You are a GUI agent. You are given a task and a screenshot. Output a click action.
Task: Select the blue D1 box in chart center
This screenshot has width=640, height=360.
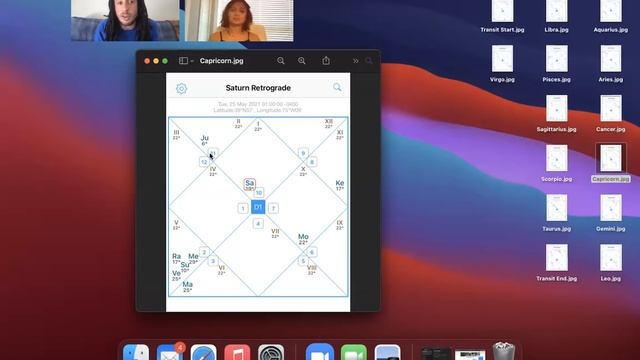coord(258,207)
